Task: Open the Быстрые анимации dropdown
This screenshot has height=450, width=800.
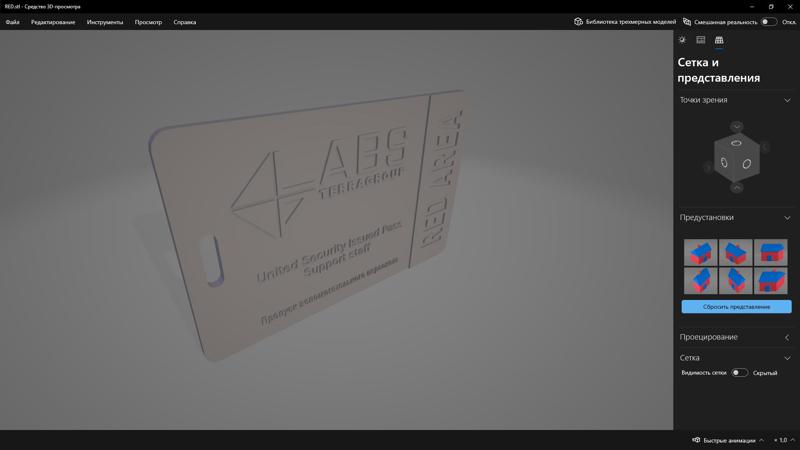Action: [761, 440]
